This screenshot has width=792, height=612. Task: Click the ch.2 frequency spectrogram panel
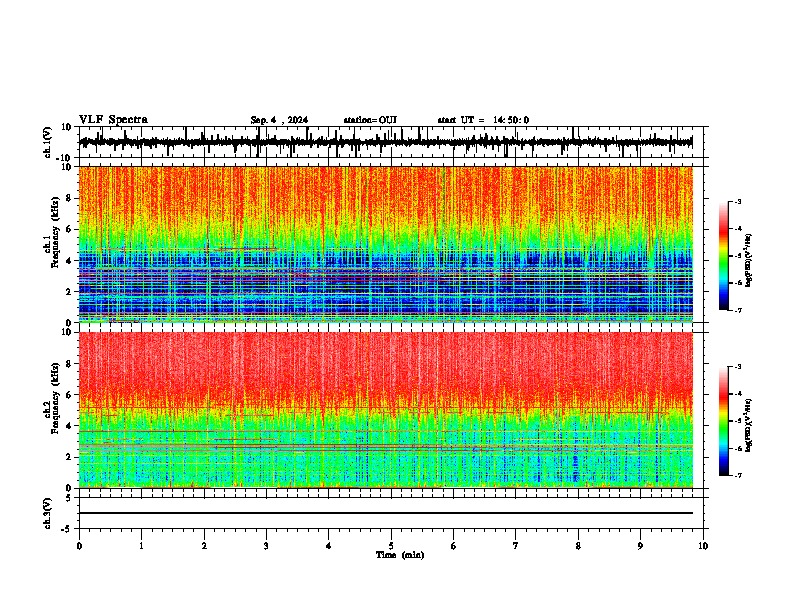[386, 410]
